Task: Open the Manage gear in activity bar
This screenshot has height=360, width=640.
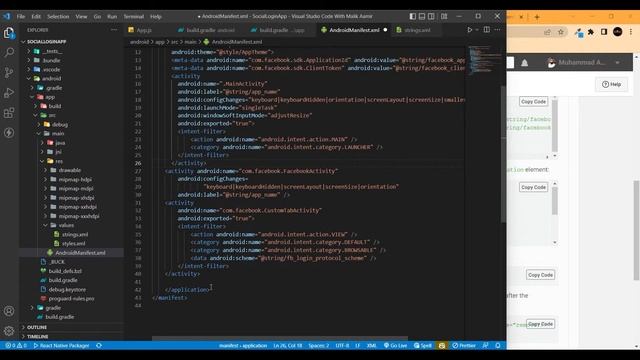Action: click(x=9, y=331)
